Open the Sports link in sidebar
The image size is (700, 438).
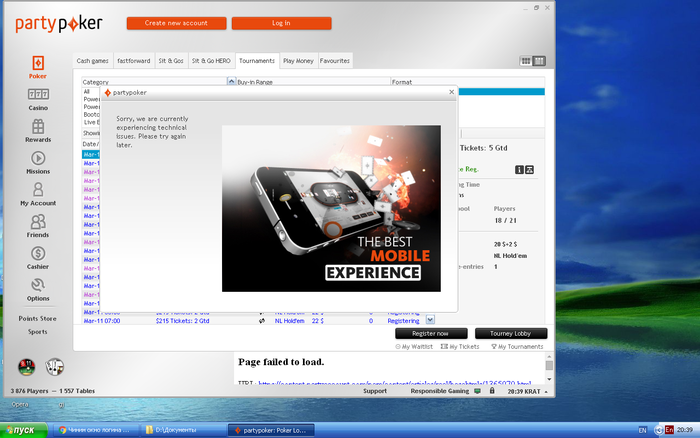point(38,332)
